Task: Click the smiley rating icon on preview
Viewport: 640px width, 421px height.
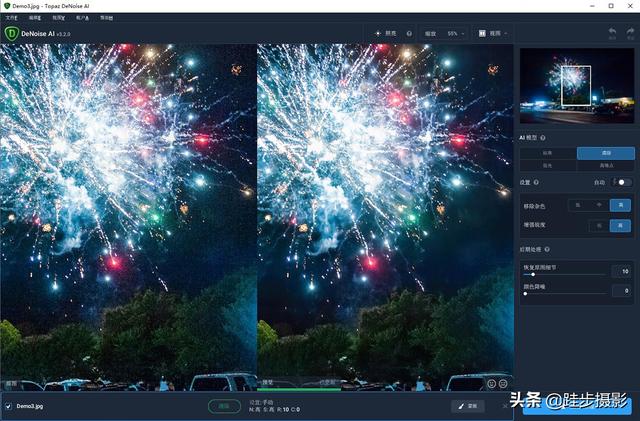Action: (491, 383)
